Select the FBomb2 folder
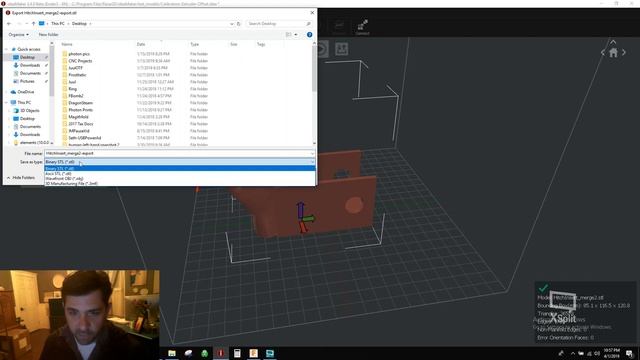Screen dimensions: 640x360 76,96
